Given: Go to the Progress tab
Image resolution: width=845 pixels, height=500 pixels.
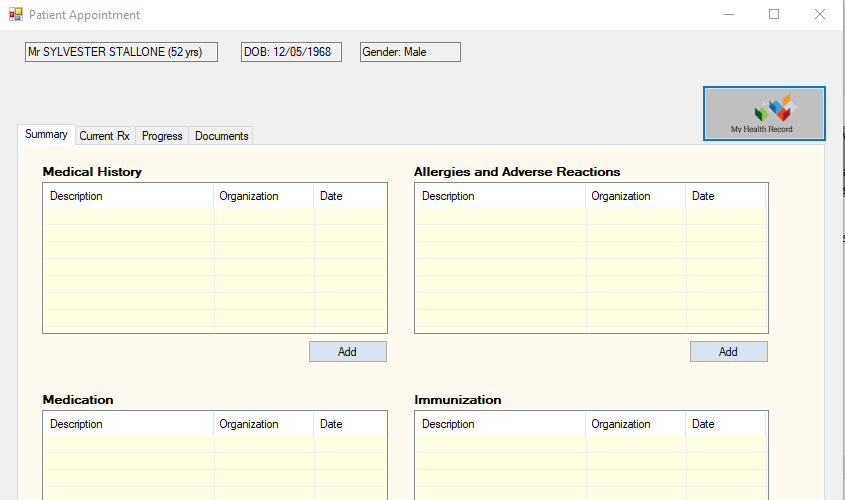Looking at the screenshot, I should [162, 136].
